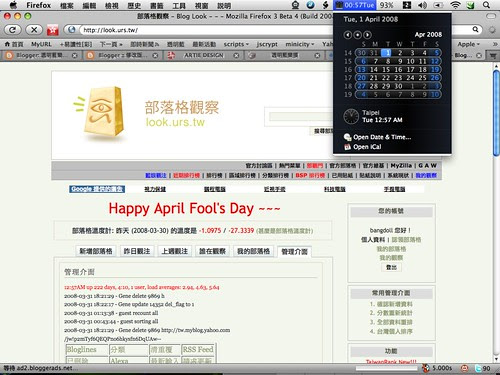
Task: Click the shopping cart tab icon
Action: tap(493, 55)
